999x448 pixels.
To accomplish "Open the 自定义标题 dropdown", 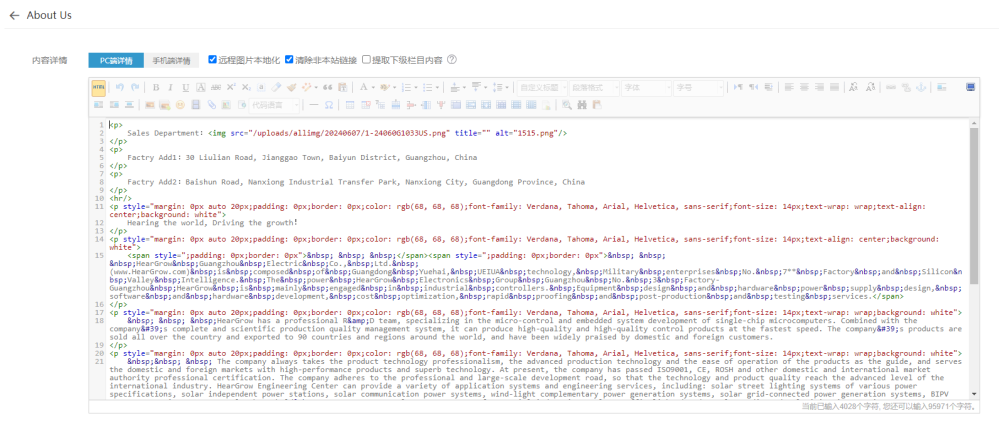I will [x=541, y=87].
